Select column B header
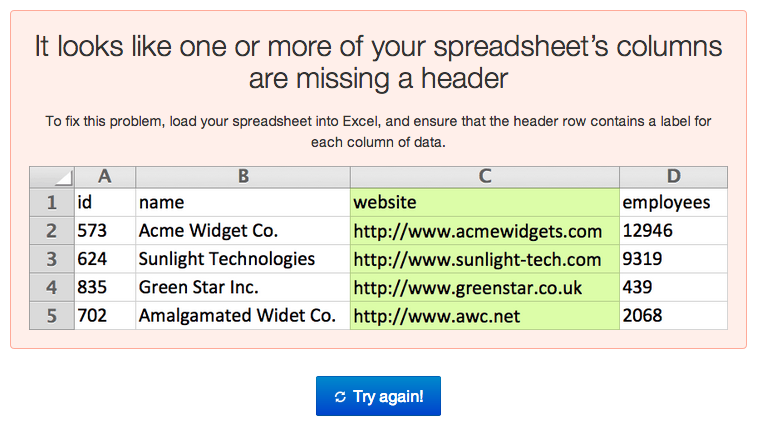 [243, 177]
